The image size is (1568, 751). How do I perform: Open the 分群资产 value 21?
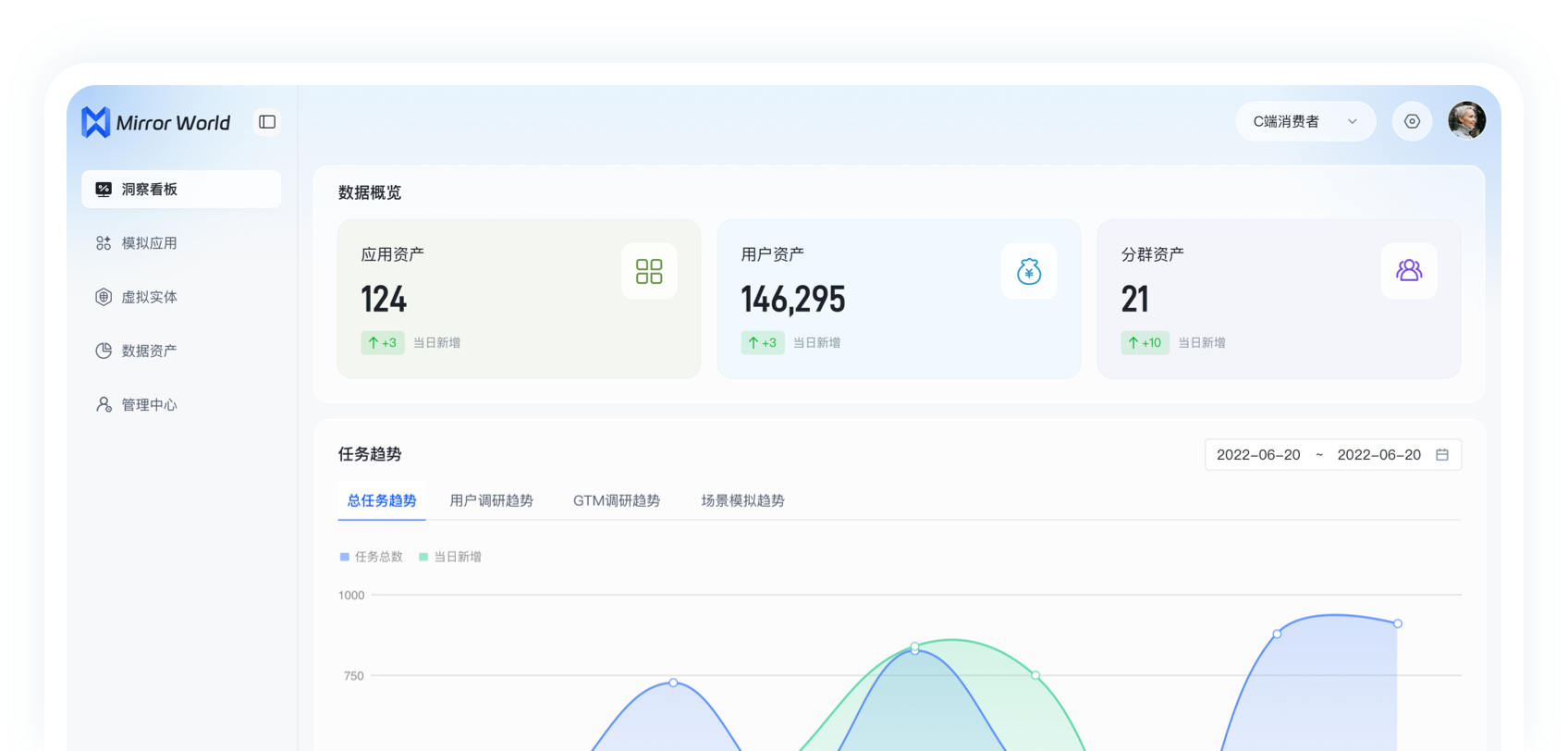[1135, 300]
